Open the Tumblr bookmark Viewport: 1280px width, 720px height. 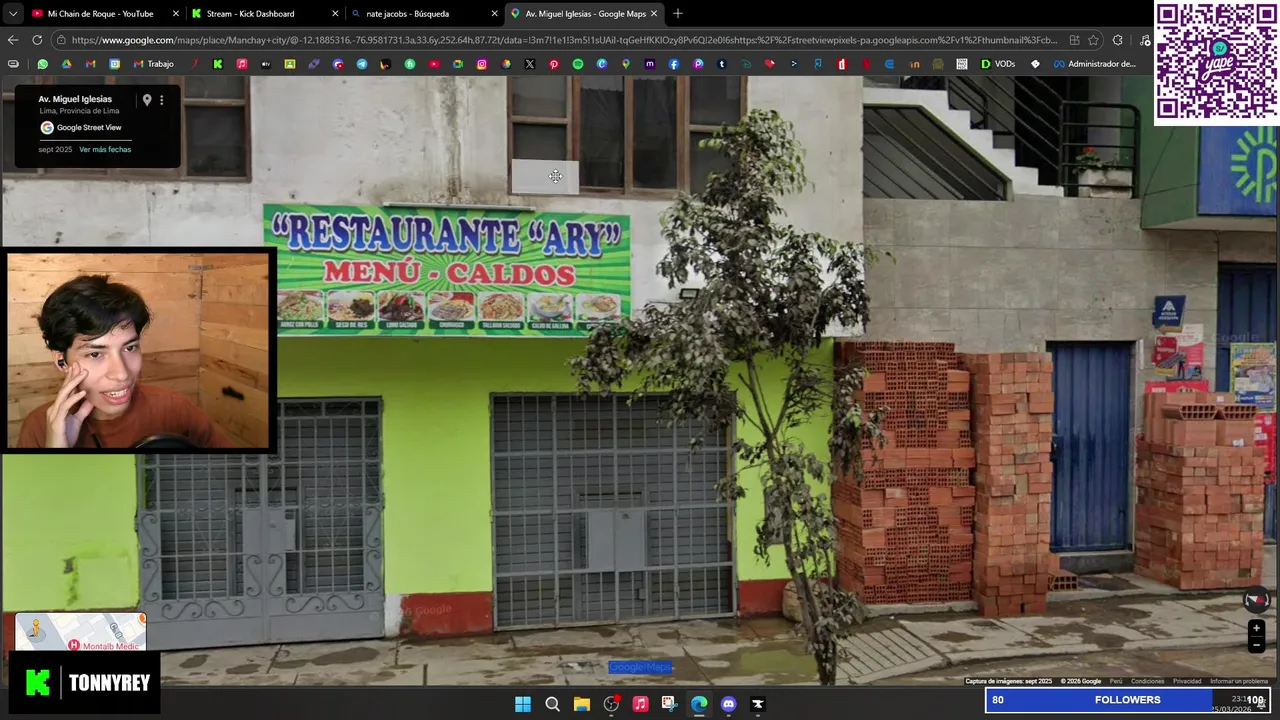click(721, 64)
